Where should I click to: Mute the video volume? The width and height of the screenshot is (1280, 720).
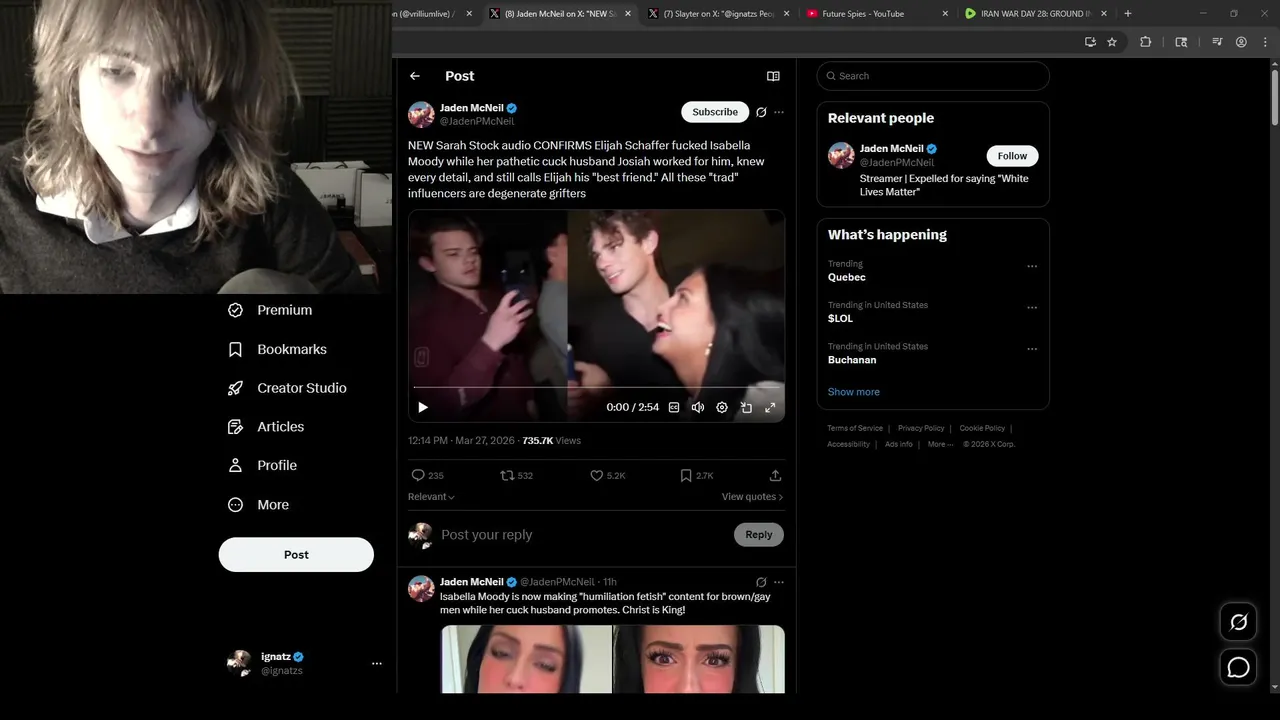tap(698, 407)
